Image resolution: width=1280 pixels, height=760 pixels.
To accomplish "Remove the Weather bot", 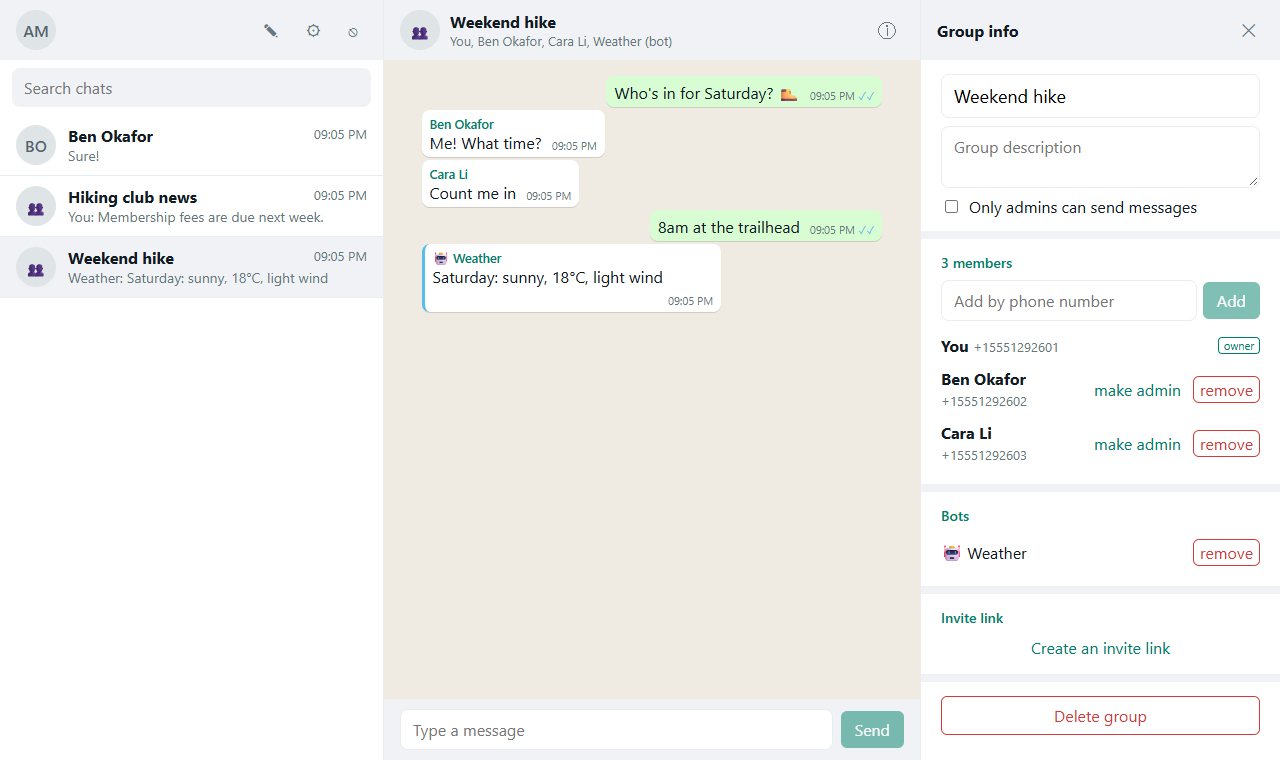I will (x=1226, y=553).
